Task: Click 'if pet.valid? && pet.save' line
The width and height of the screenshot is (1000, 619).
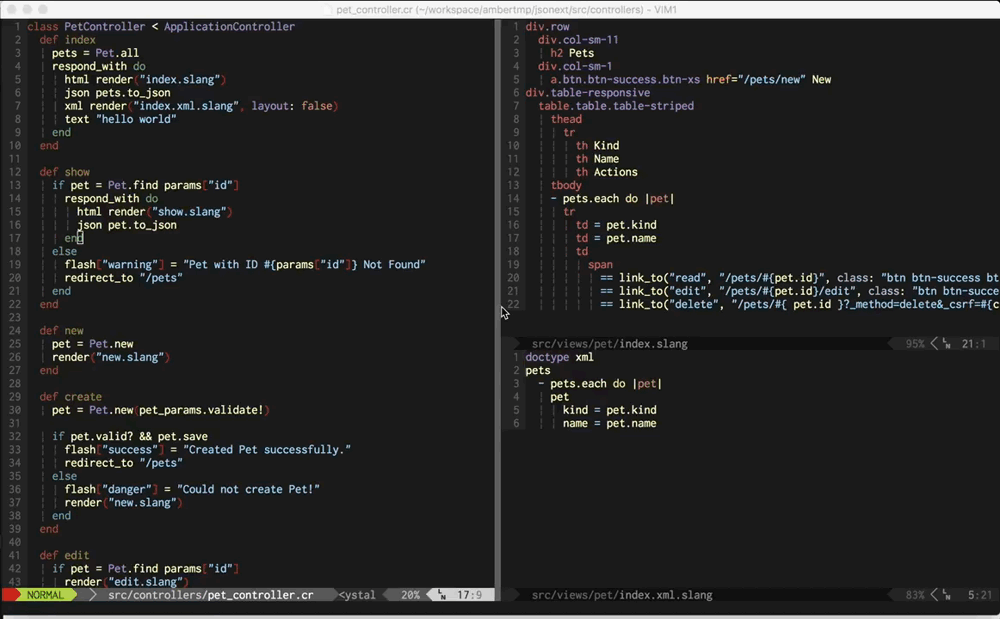Action: coord(129,437)
